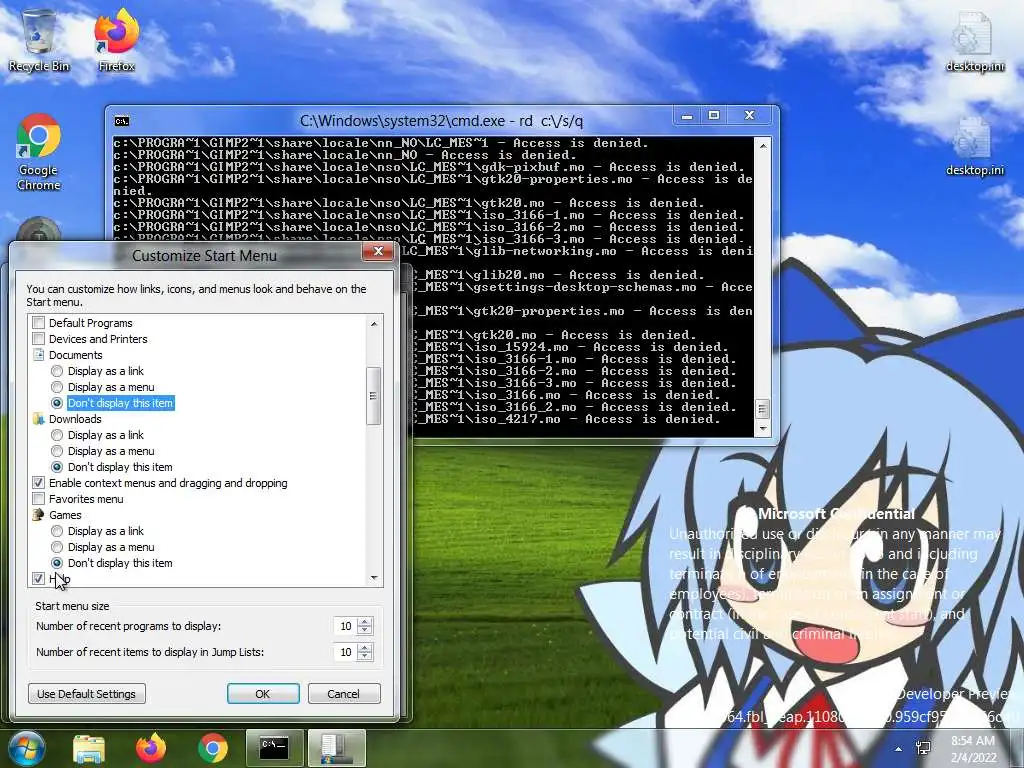Select Downloads 'Display as a menu'
The image size is (1024, 768).
click(x=57, y=451)
